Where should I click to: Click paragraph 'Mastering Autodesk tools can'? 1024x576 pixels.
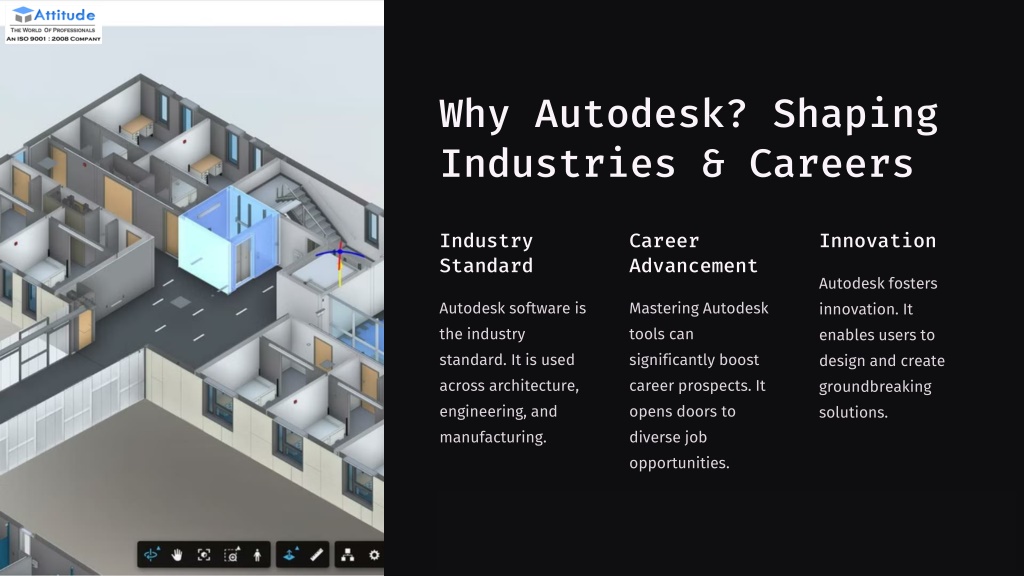click(x=699, y=385)
